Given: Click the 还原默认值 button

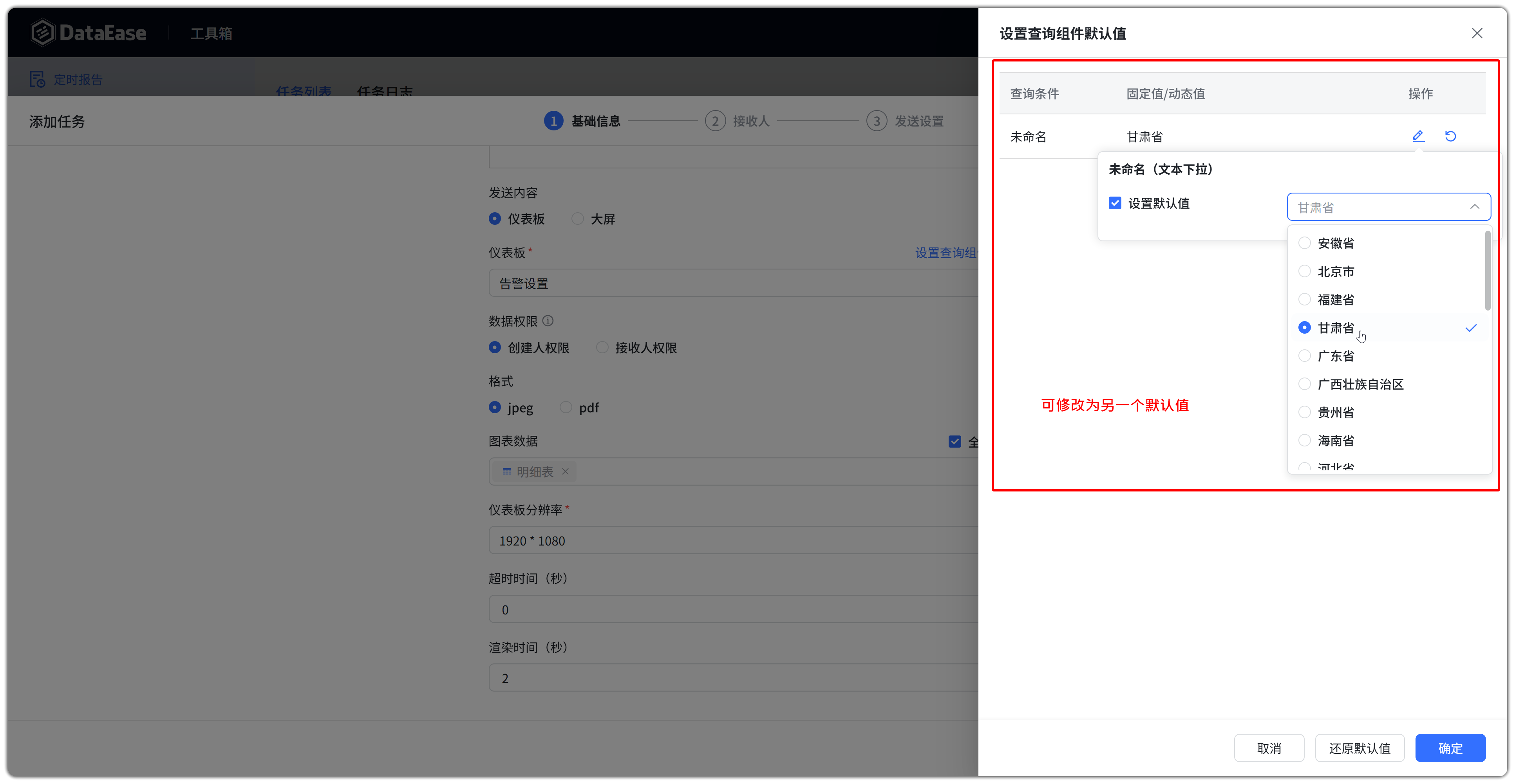Looking at the screenshot, I should coord(1360,748).
